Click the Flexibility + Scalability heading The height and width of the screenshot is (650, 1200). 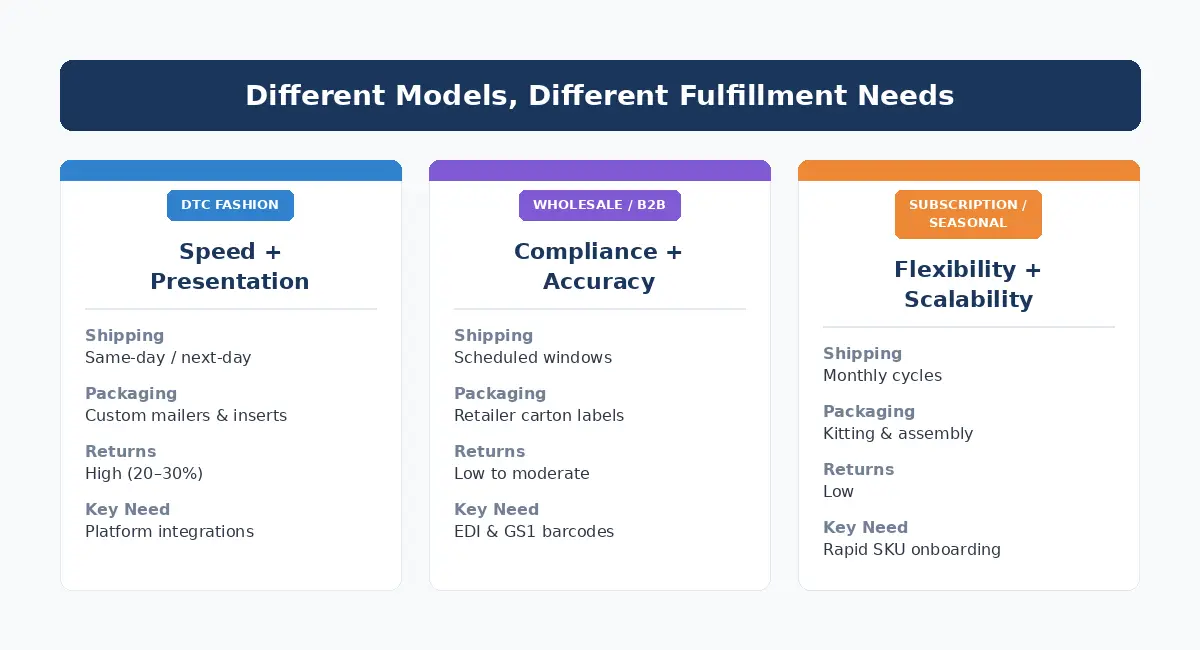[968, 284]
